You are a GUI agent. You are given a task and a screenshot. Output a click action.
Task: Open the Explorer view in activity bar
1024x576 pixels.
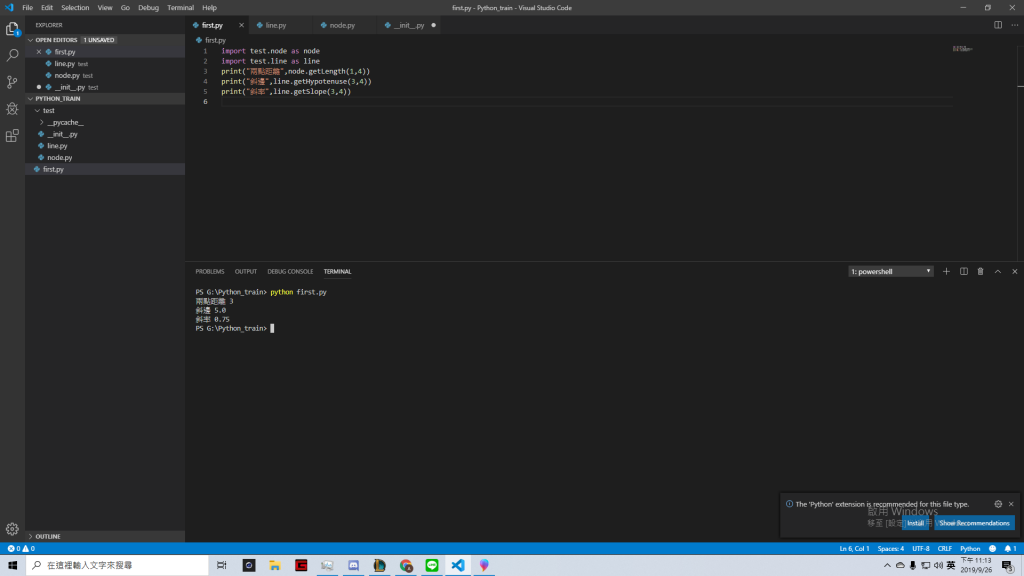tap(12, 29)
